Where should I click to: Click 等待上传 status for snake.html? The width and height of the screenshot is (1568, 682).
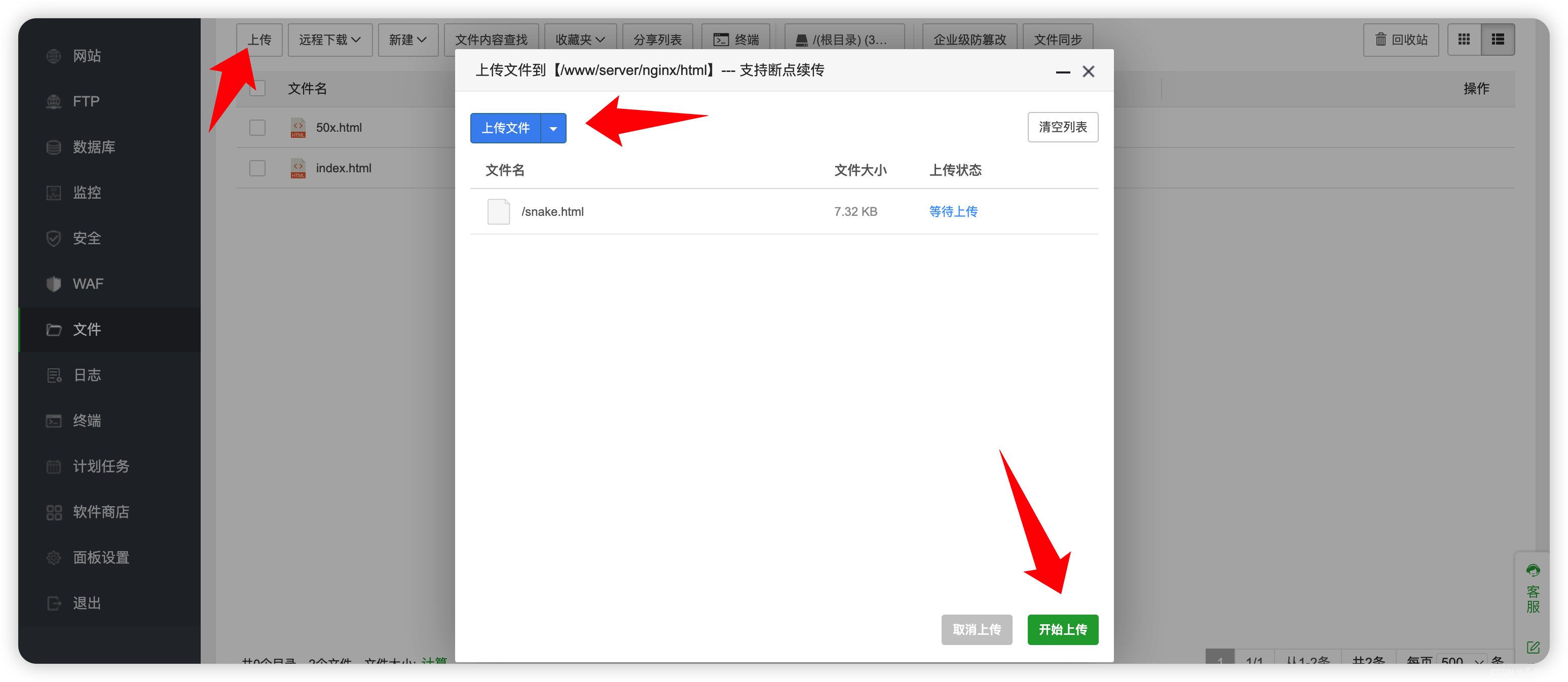coord(953,212)
